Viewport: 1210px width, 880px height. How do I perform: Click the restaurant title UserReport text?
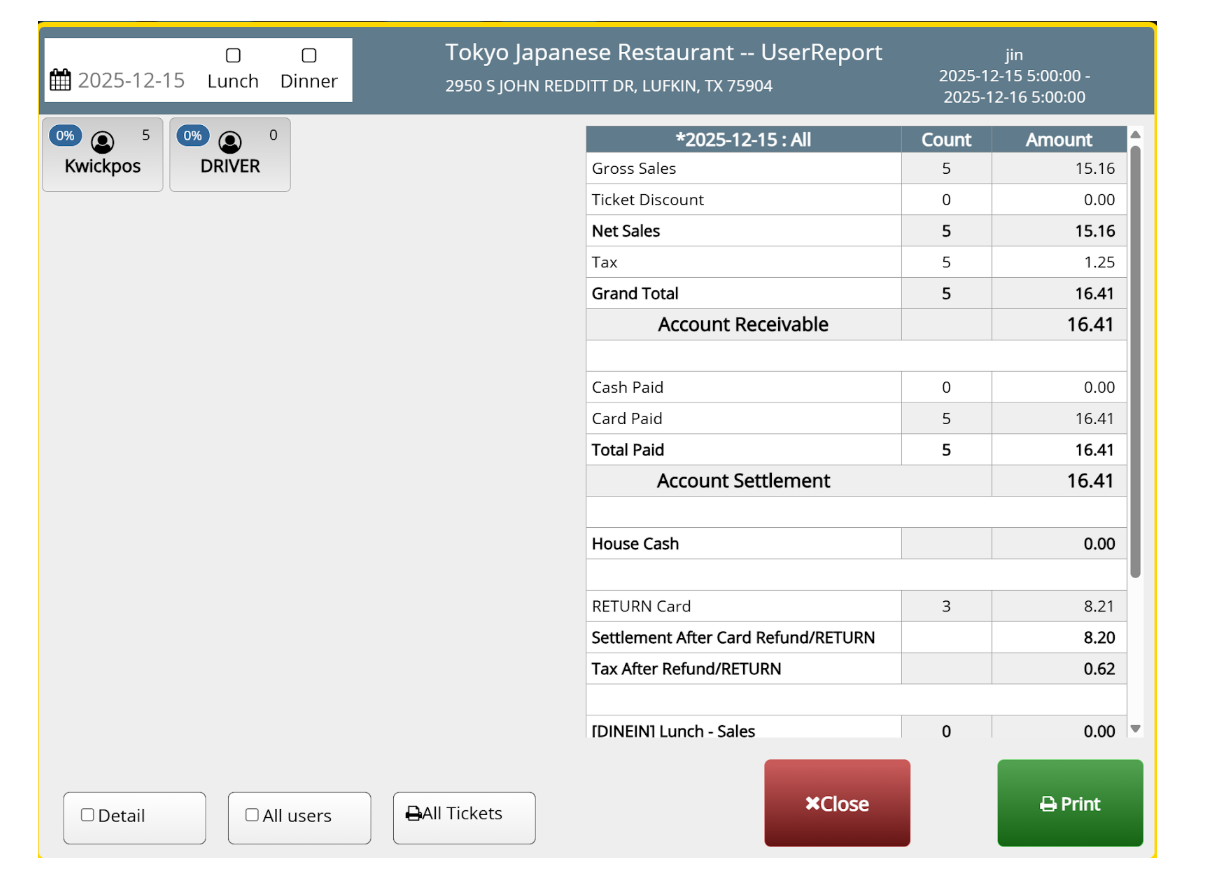[664, 53]
